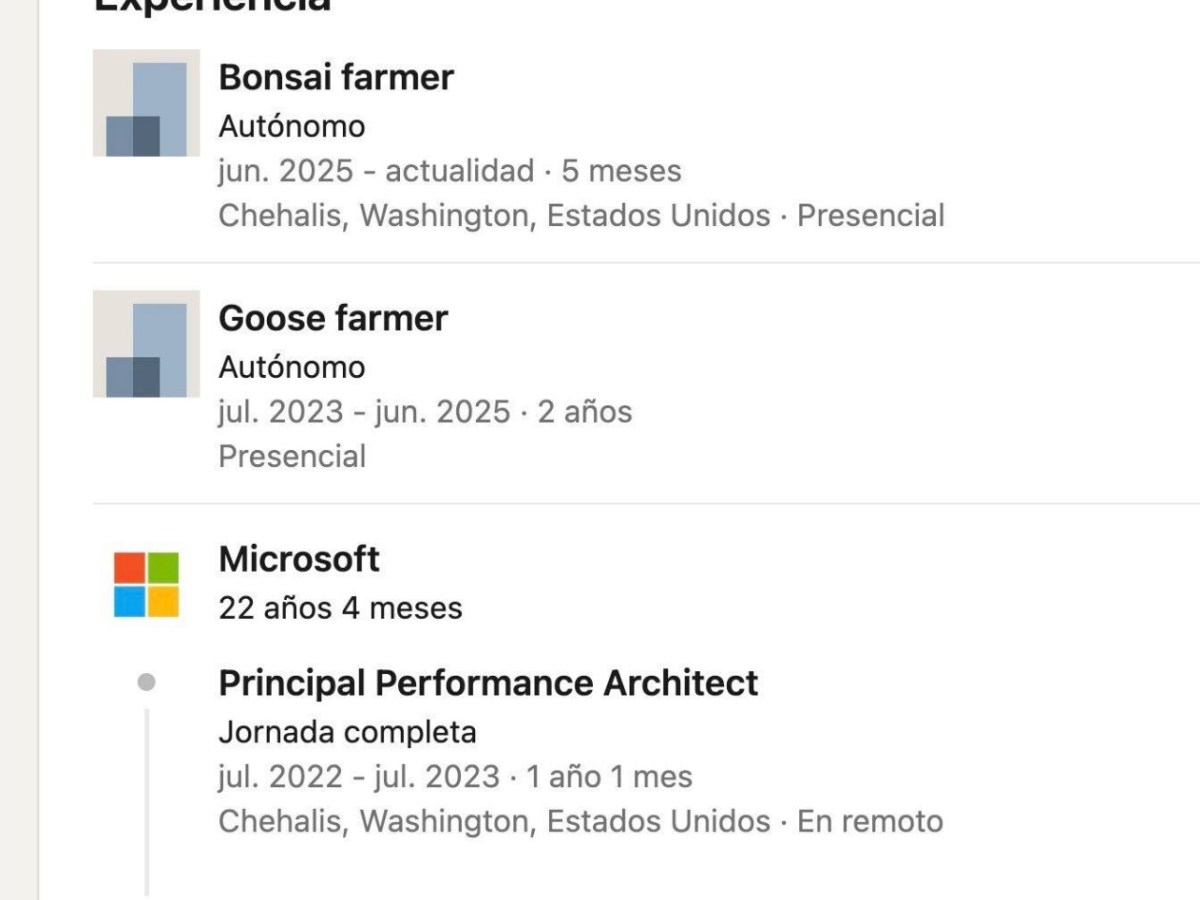
Task: Open the Microsoft company logo
Action: point(146,585)
